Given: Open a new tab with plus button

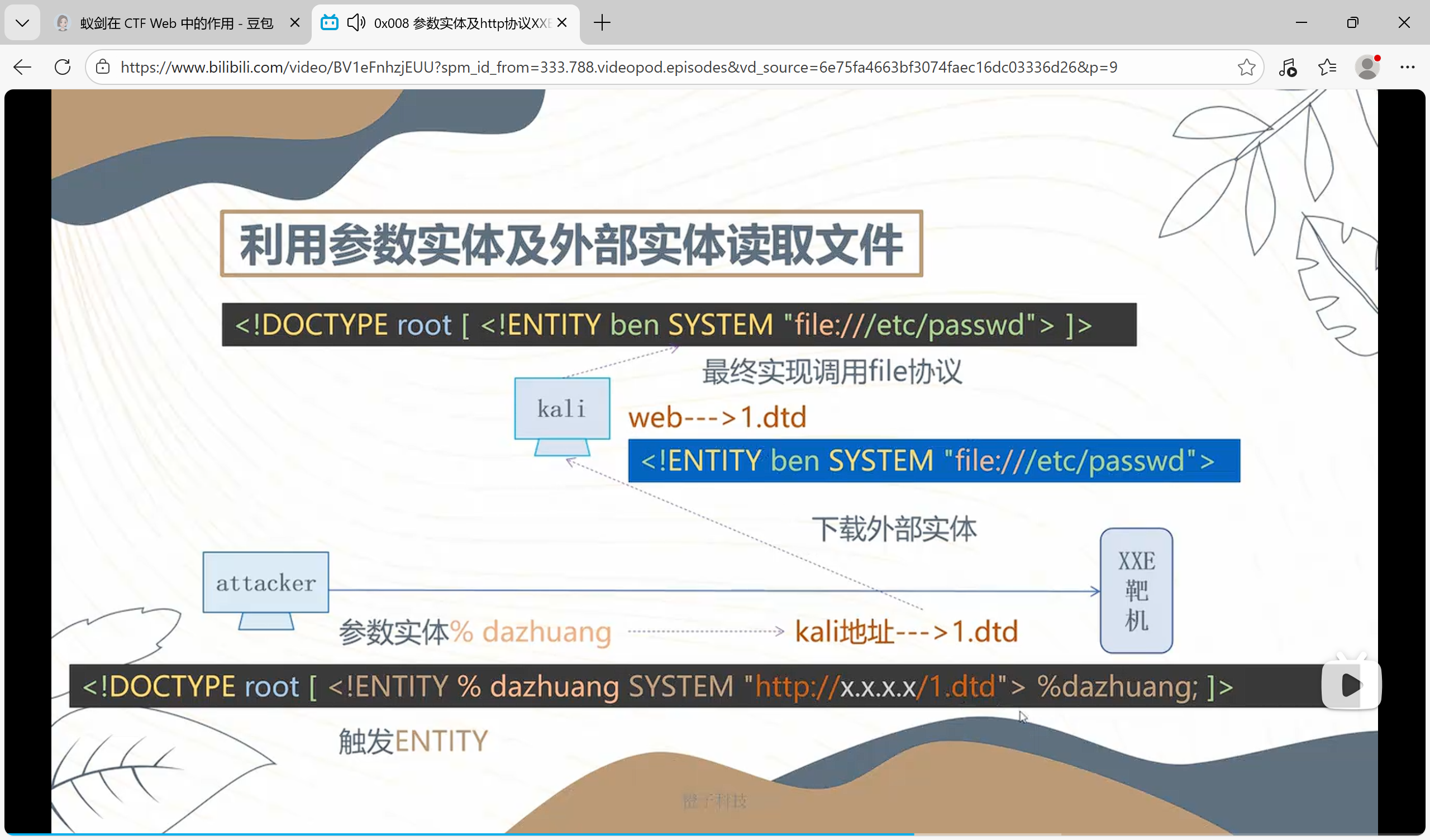Looking at the screenshot, I should (x=602, y=23).
